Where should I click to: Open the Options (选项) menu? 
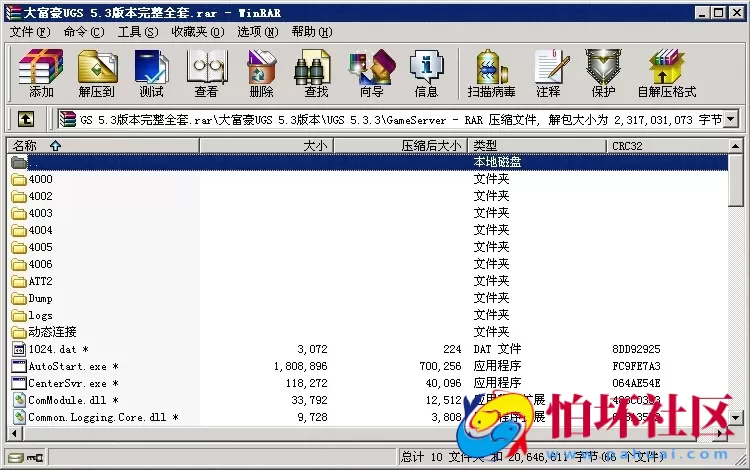pos(257,32)
